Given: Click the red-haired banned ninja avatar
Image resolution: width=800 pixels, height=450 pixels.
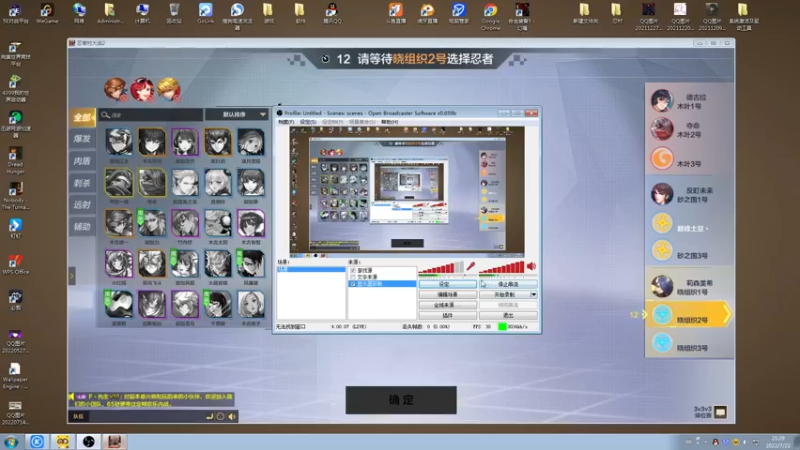Looking at the screenshot, I should 142,90.
